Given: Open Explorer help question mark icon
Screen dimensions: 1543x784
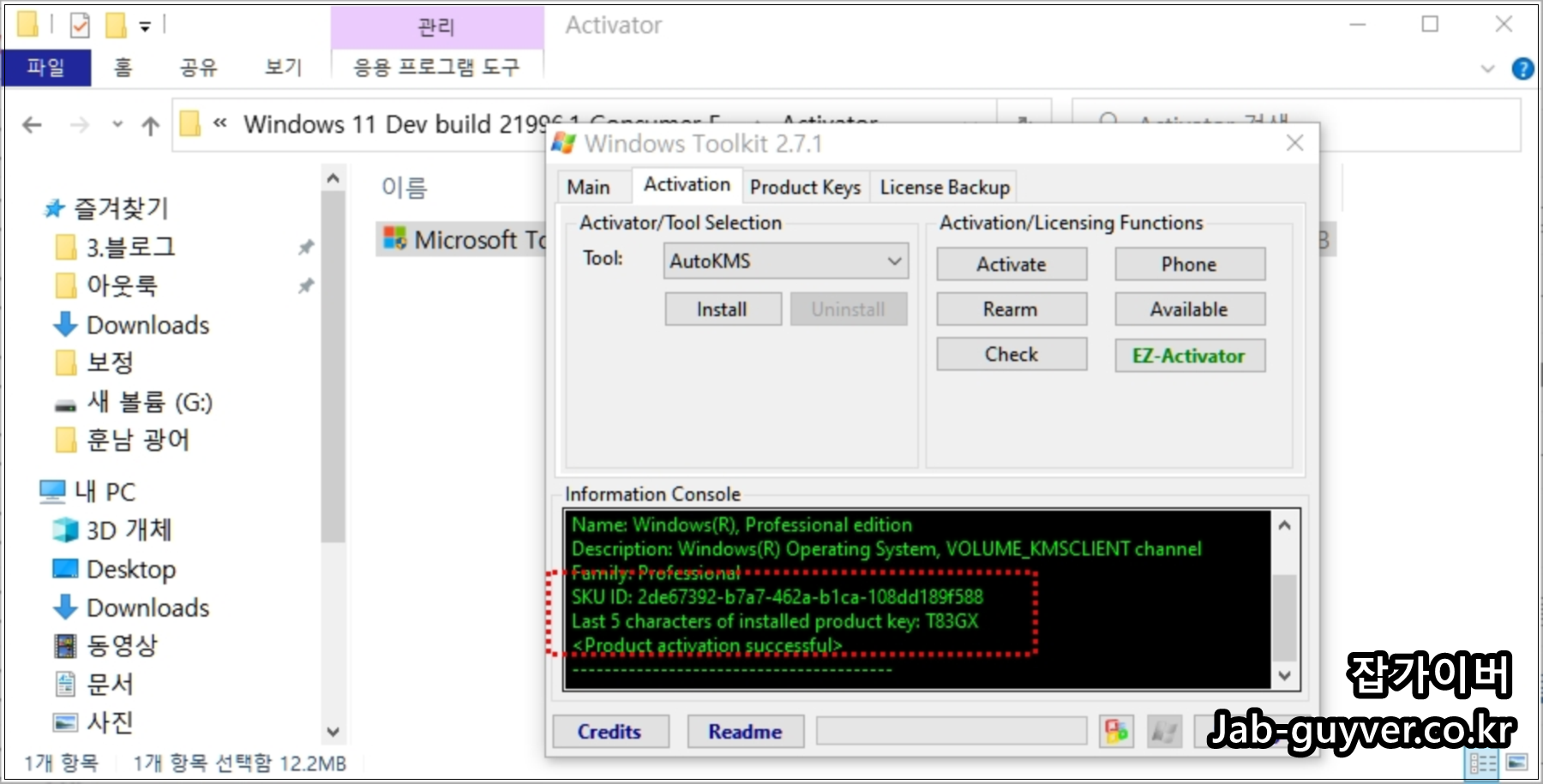Looking at the screenshot, I should tap(1523, 69).
